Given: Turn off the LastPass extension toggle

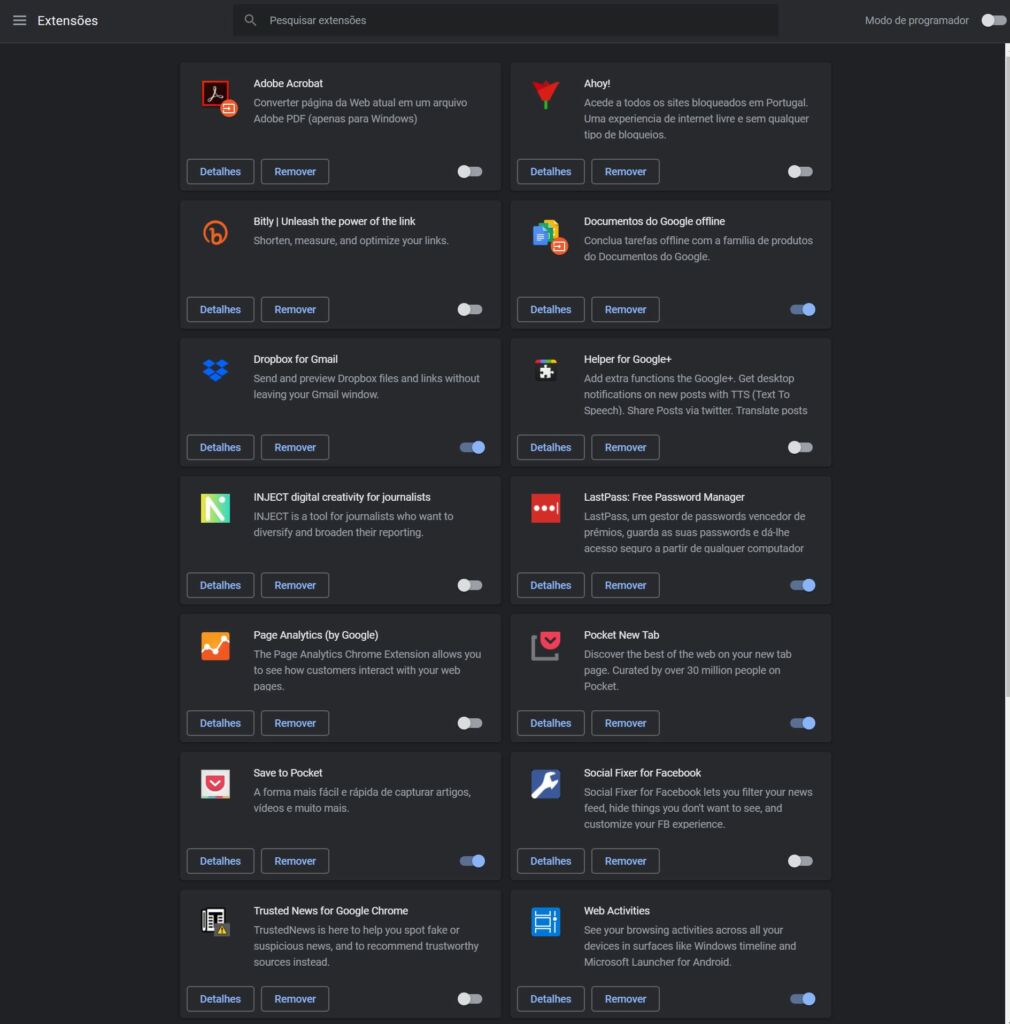Looking at the screenshot, I should (802, 586).
